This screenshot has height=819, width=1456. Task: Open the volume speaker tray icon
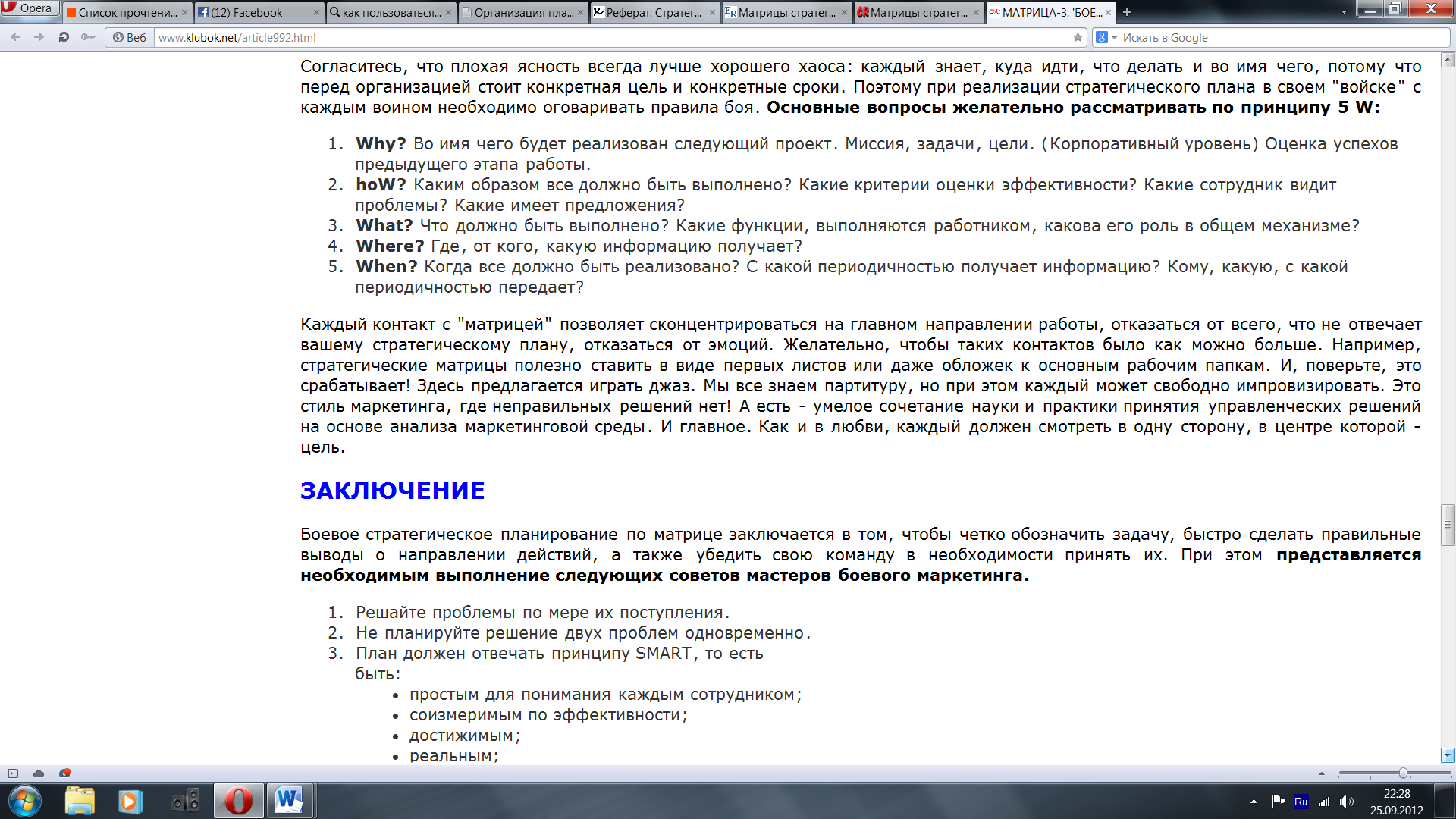1347,802
